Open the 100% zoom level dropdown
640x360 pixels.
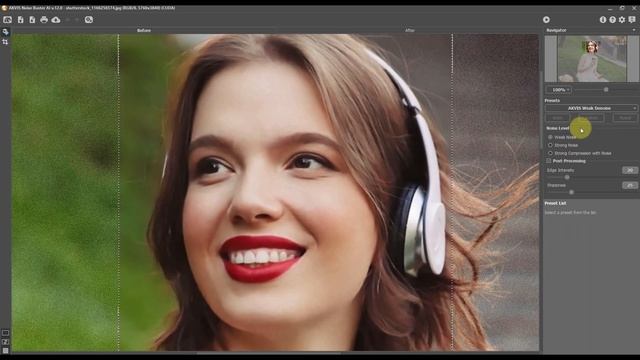[559, 90]
